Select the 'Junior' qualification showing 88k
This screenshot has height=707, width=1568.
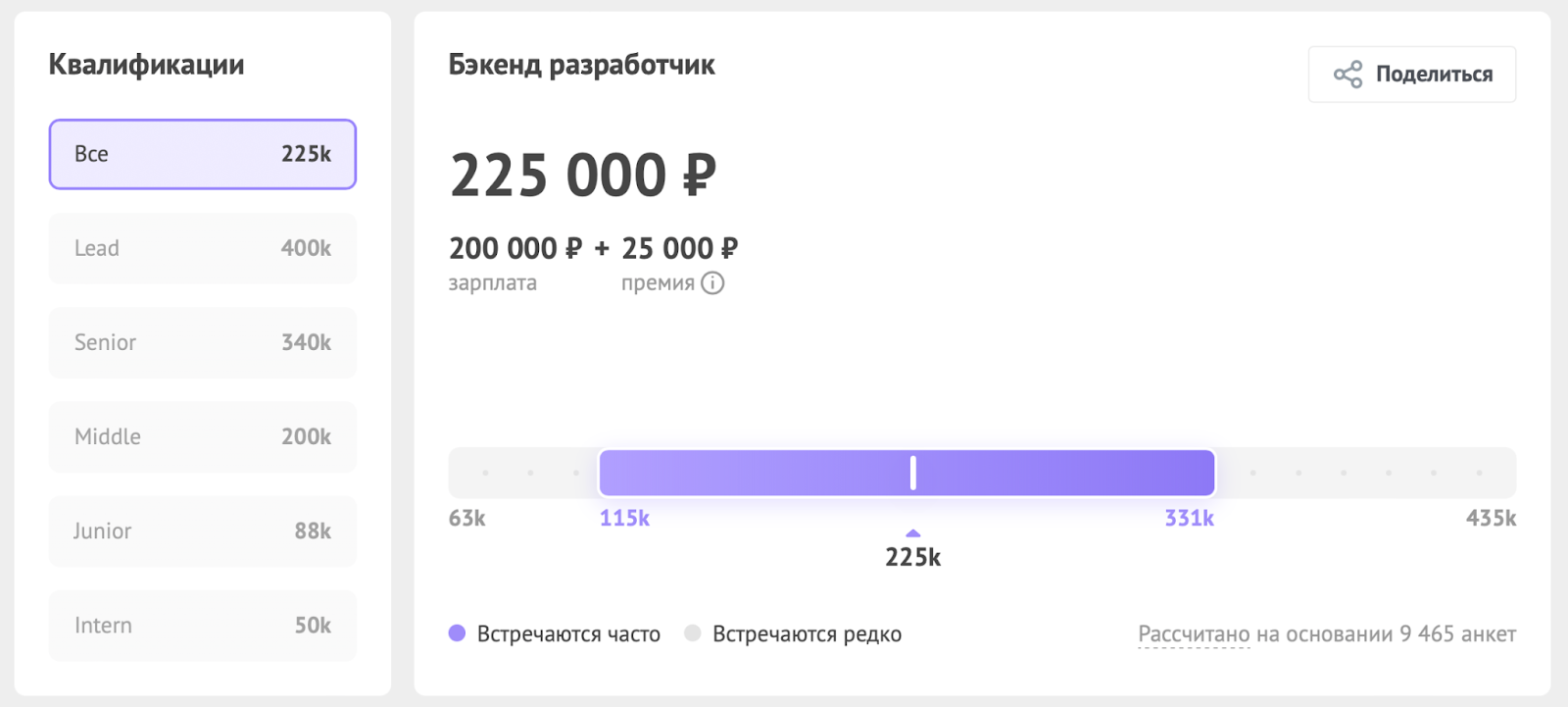tap(201, 530)
